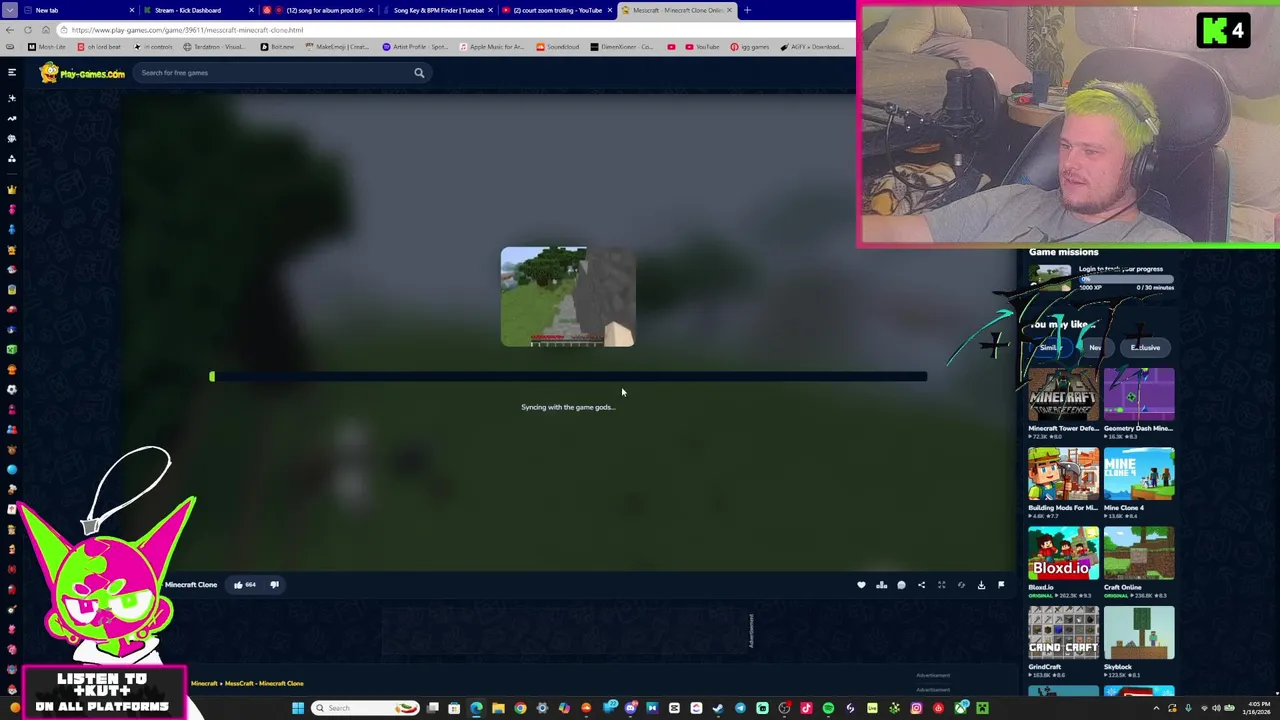Open the 'Apple Music for Ar...' bookmark
The height and width of the screenshot is (720, 1280).
pos(491,47)
